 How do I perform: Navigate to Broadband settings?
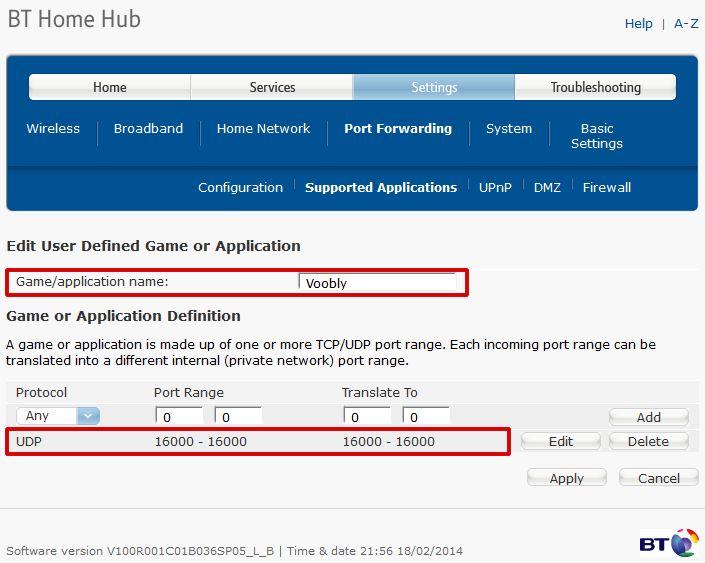pos(148,129)
